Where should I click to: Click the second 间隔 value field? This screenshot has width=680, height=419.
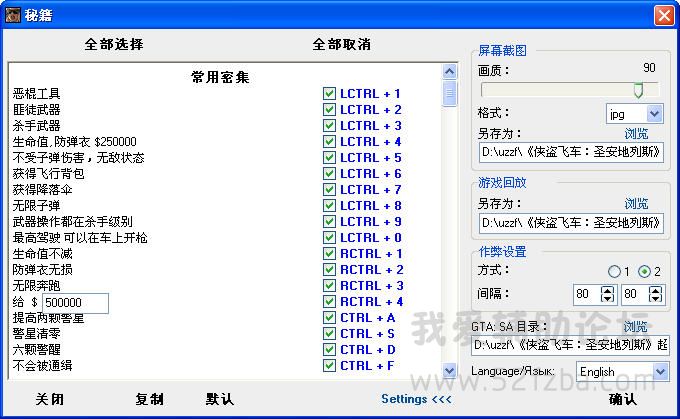pos(635,294)
